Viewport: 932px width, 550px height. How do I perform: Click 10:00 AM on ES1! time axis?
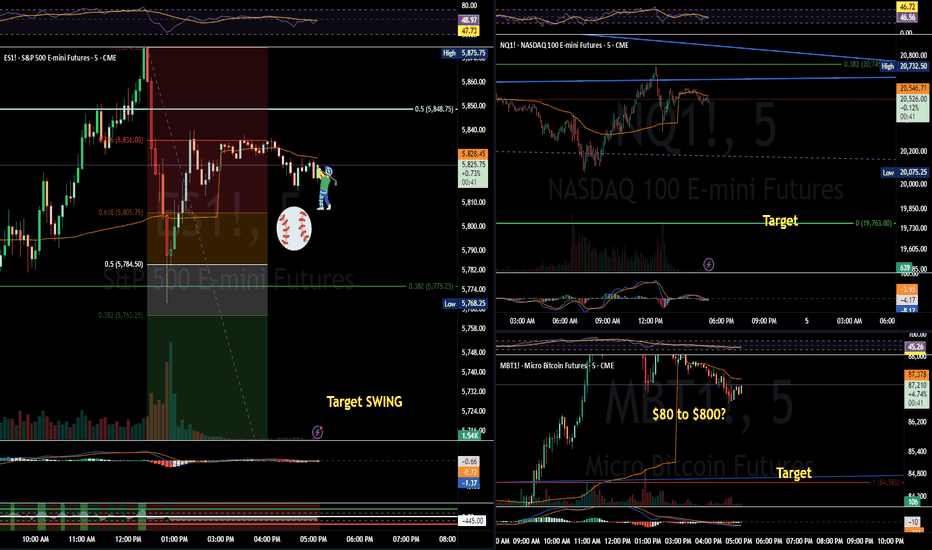tap(35, 539)
